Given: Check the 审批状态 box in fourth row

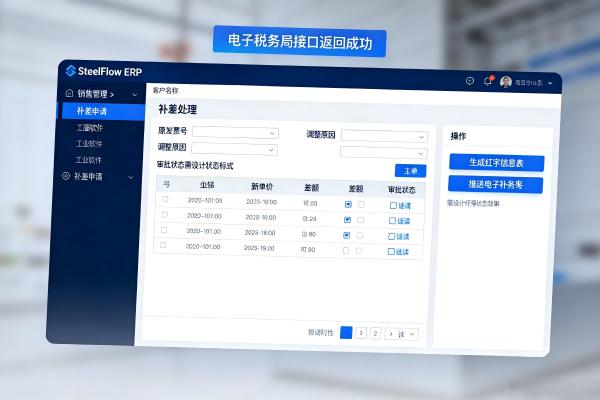Looking at the screenshot, I should coord(391,251).
